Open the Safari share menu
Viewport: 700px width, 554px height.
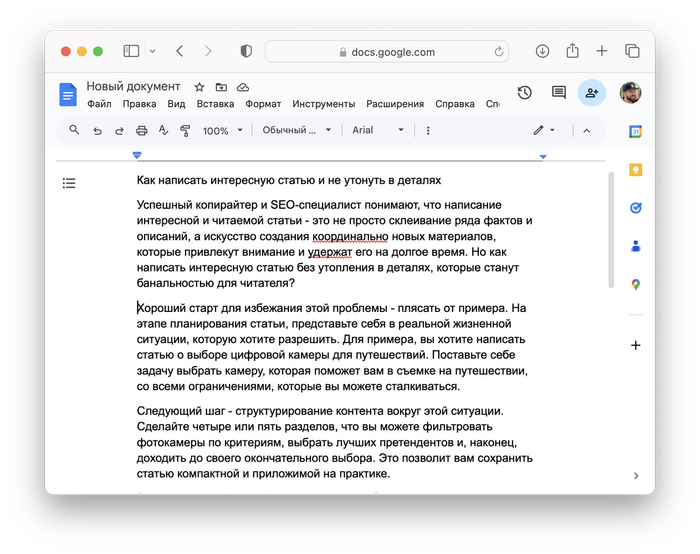[572, 51]
